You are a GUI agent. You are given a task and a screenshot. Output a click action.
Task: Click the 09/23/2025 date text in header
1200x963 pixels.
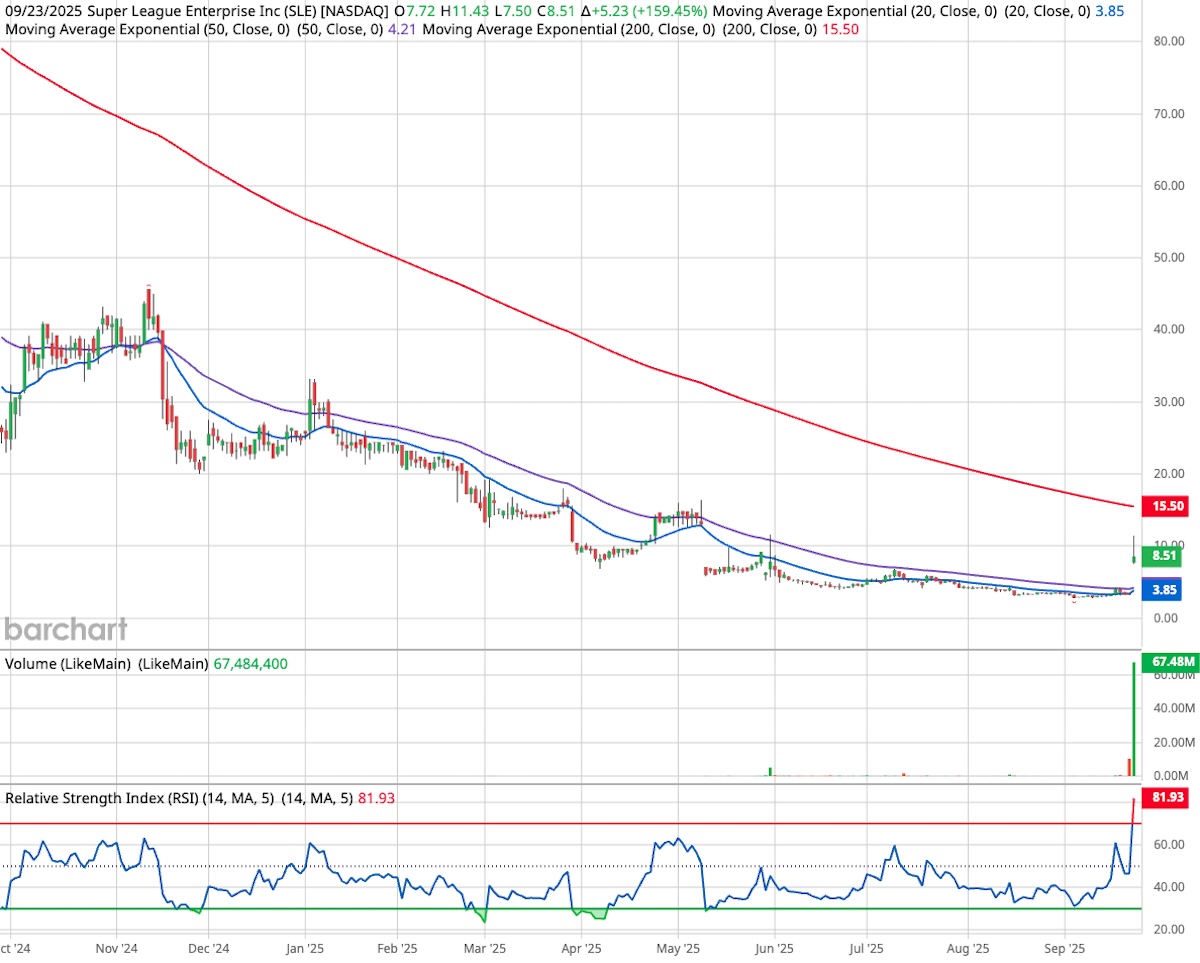click(x=45, y=11)
